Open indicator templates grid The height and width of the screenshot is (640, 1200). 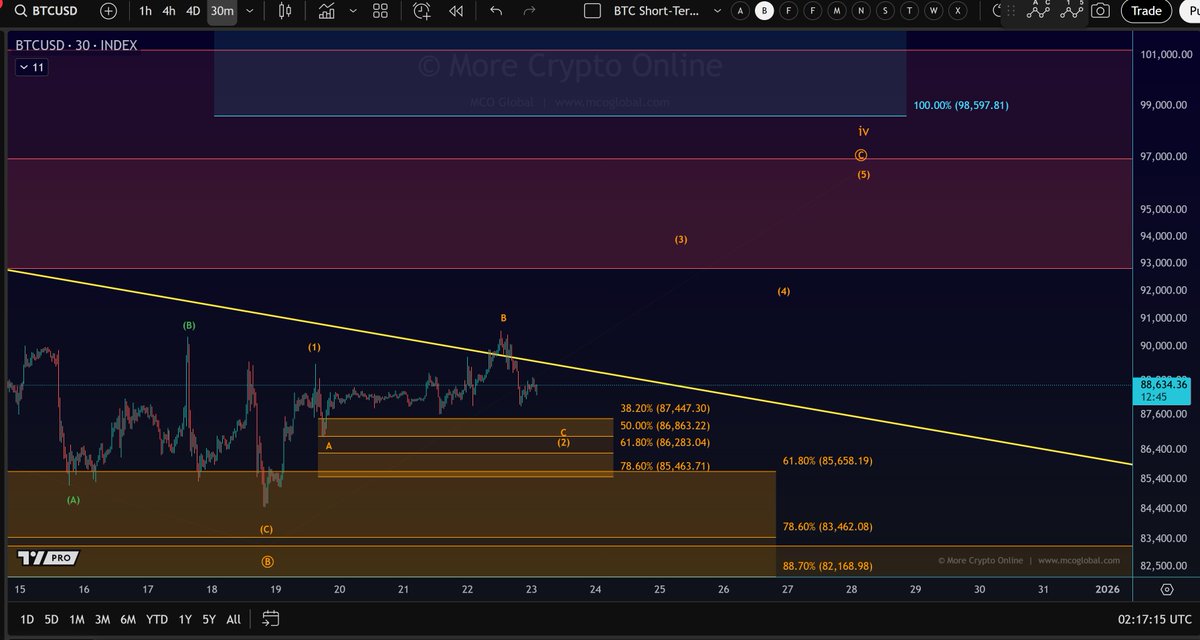[380, 11]
